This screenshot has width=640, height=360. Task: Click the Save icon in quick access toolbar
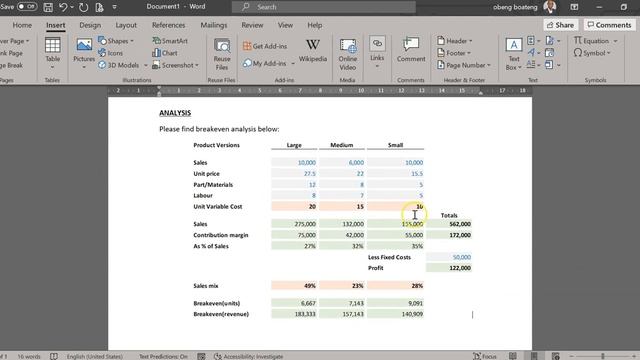[x=48, y=7]
